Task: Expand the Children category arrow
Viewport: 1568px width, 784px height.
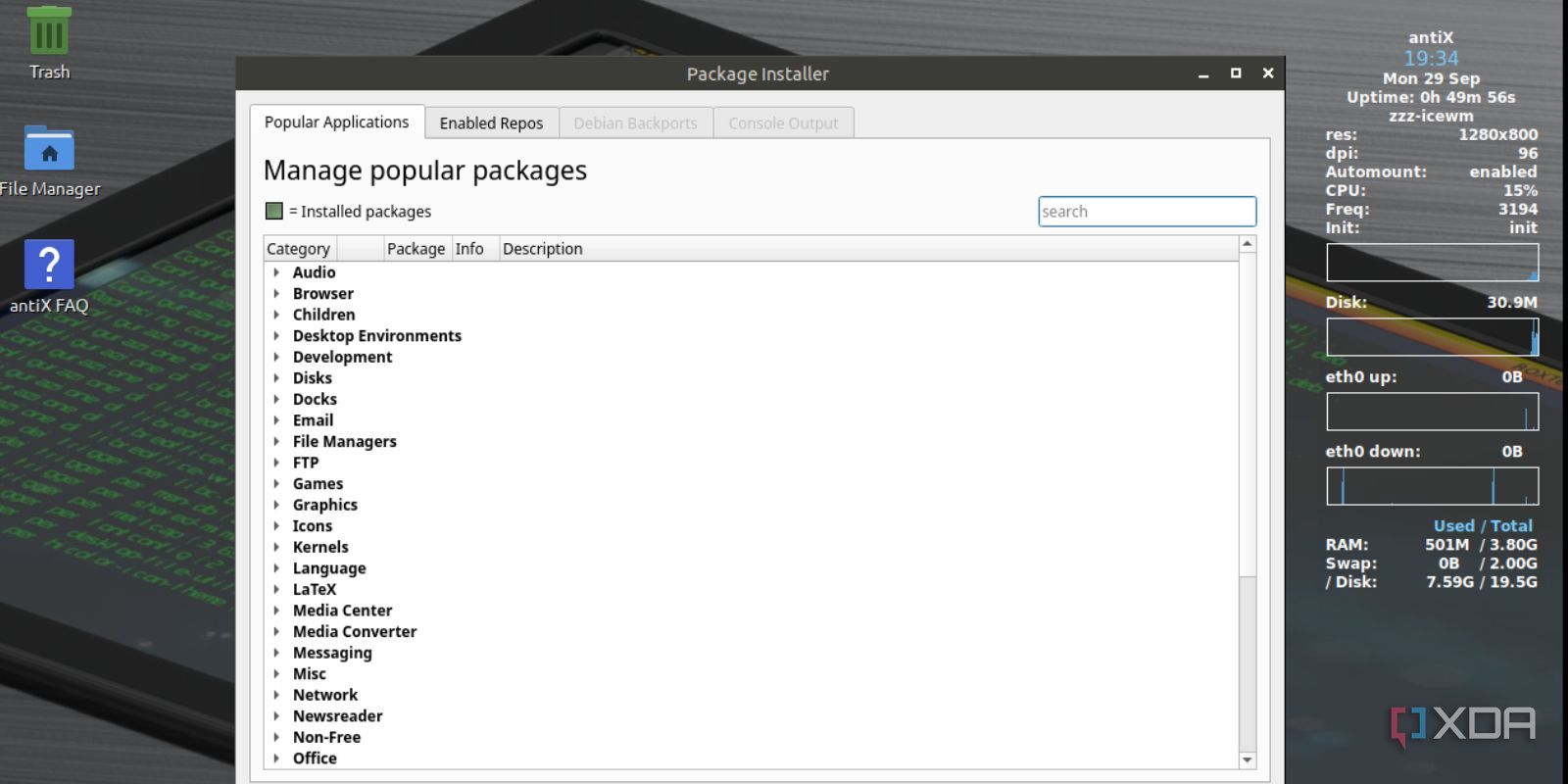Action: point(276,315)
